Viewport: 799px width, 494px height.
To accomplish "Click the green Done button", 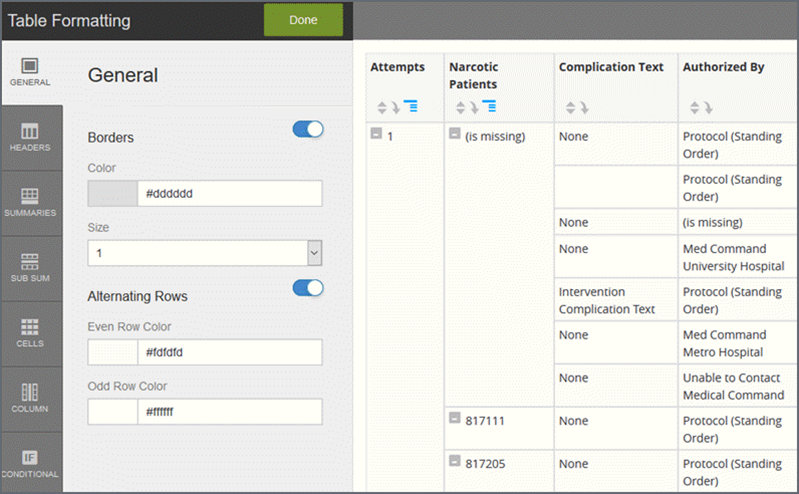I will point(303,20).
